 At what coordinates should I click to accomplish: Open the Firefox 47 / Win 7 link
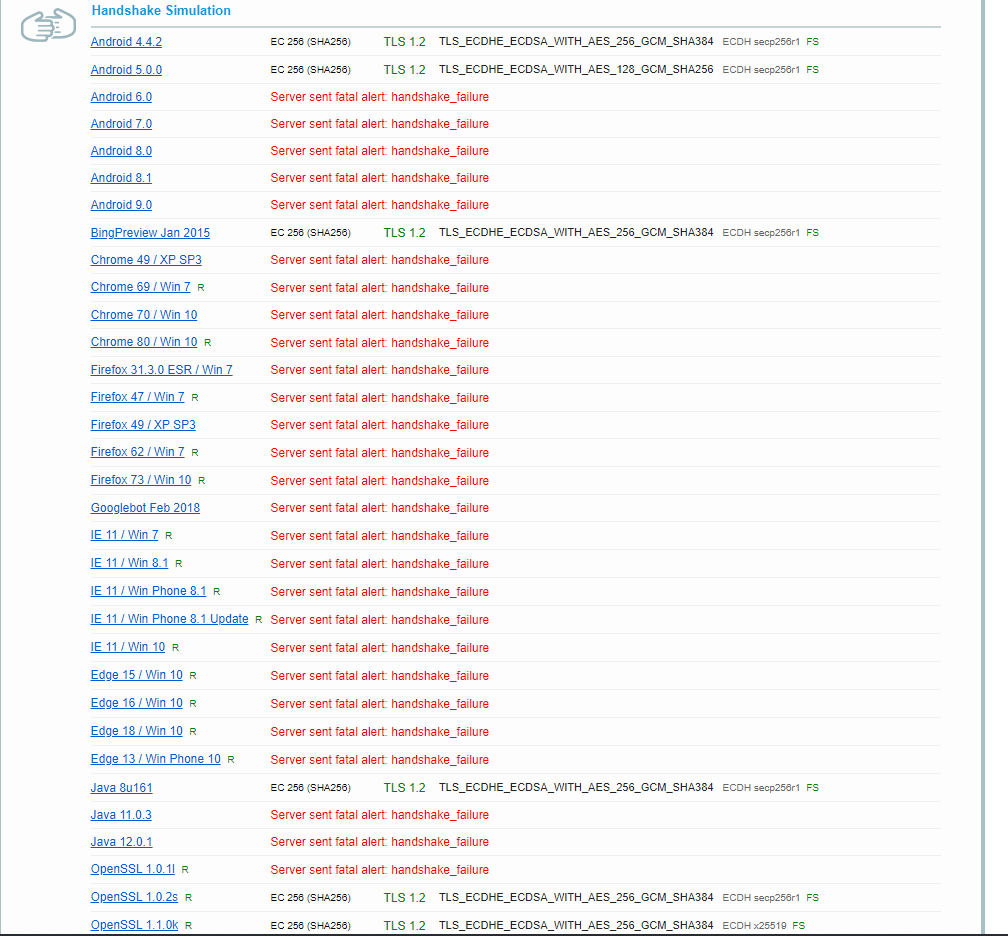tap(137, 397)
